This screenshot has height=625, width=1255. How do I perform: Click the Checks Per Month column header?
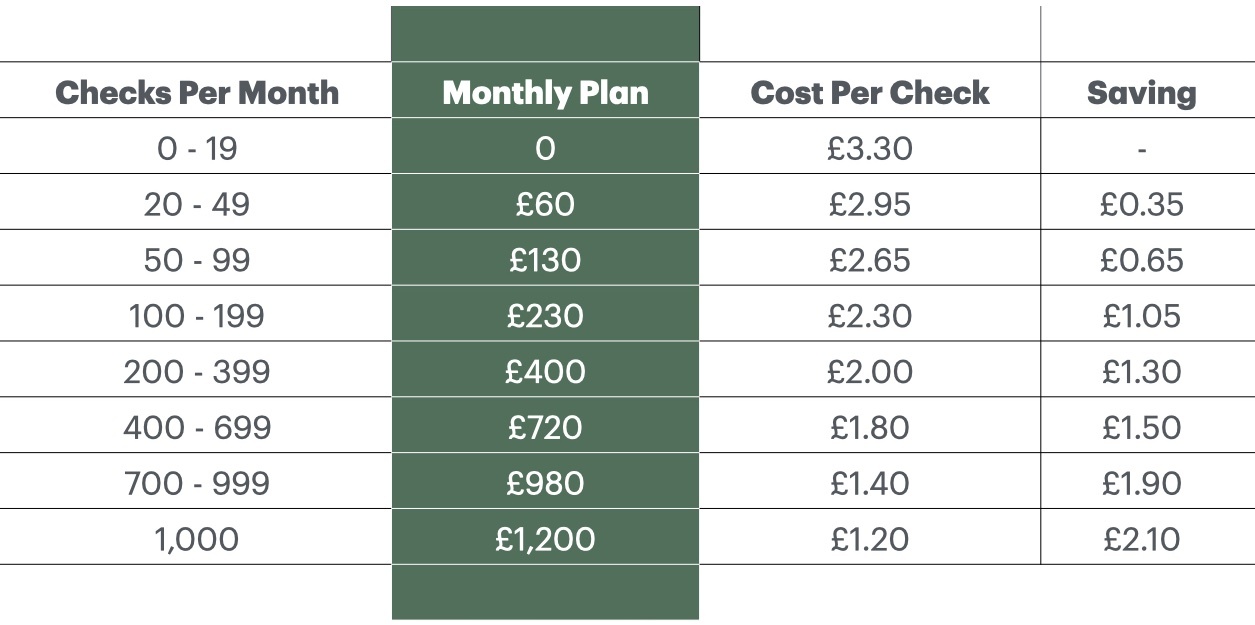click(196, 93)
